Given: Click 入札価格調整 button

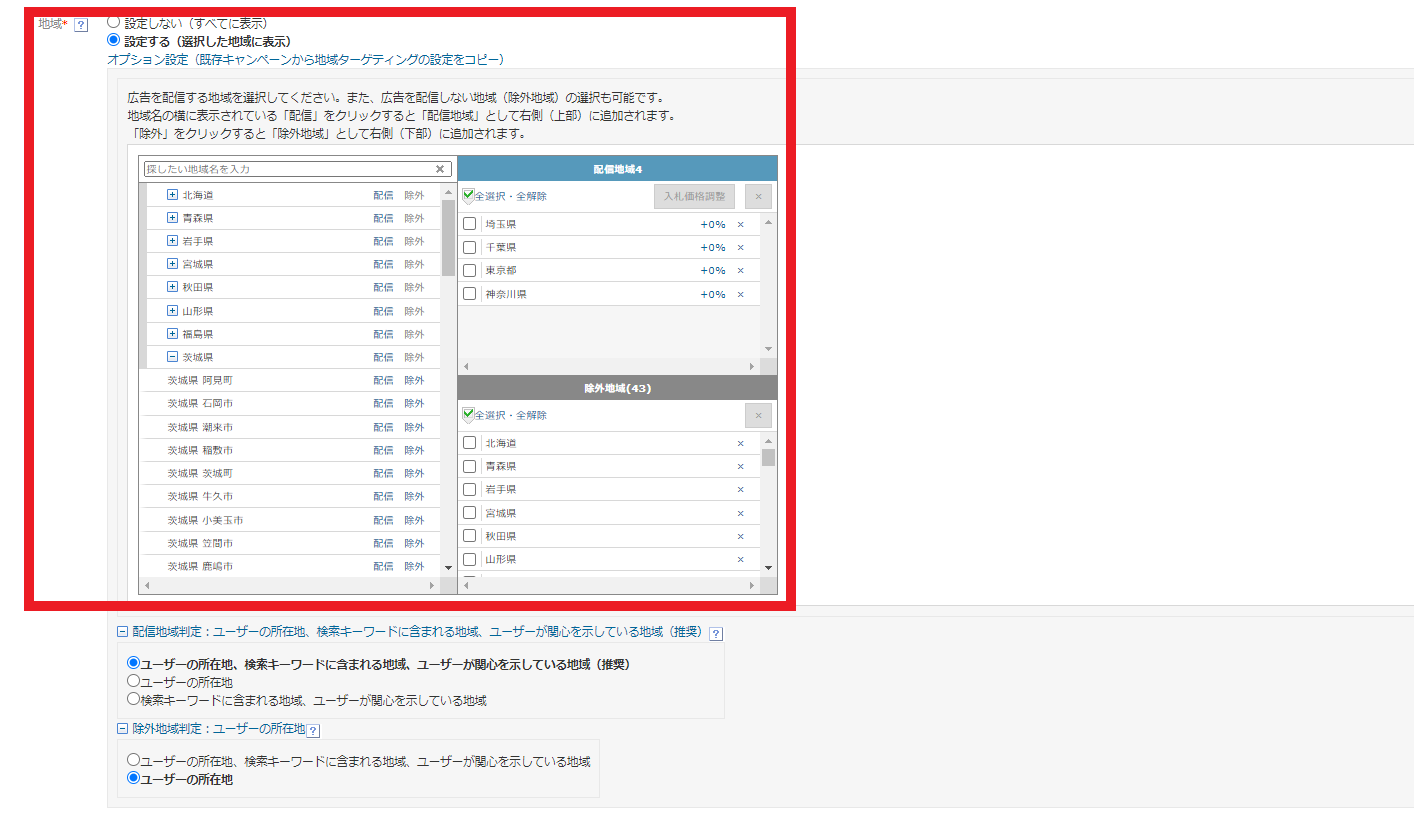Looking at the screenshot, I should pyautogui.click(x=694, y=196).
